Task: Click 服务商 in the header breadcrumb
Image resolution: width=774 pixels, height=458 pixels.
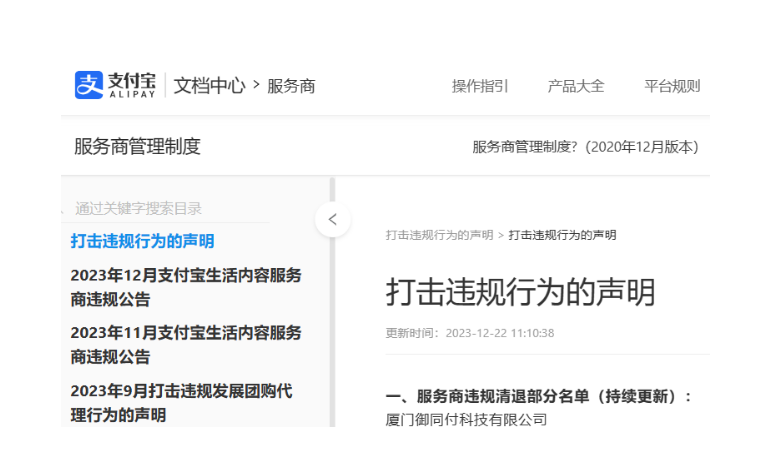Action: click(291, 86)
